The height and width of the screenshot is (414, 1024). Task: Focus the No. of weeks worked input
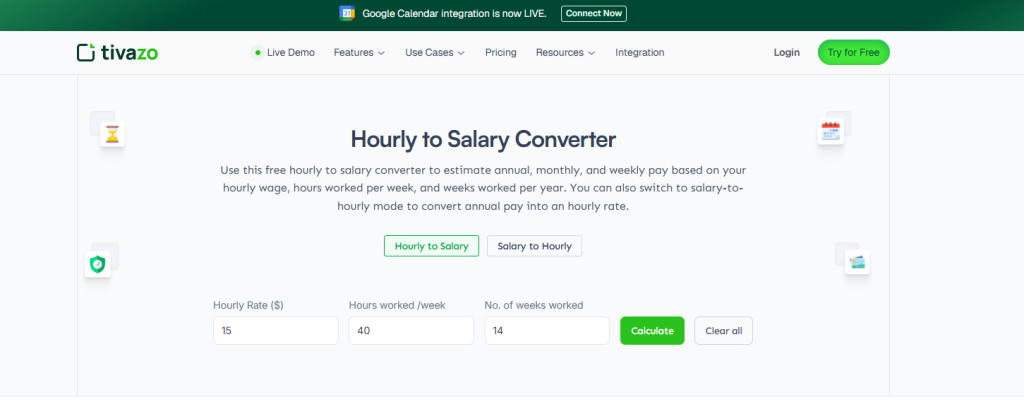pos(547,330)
